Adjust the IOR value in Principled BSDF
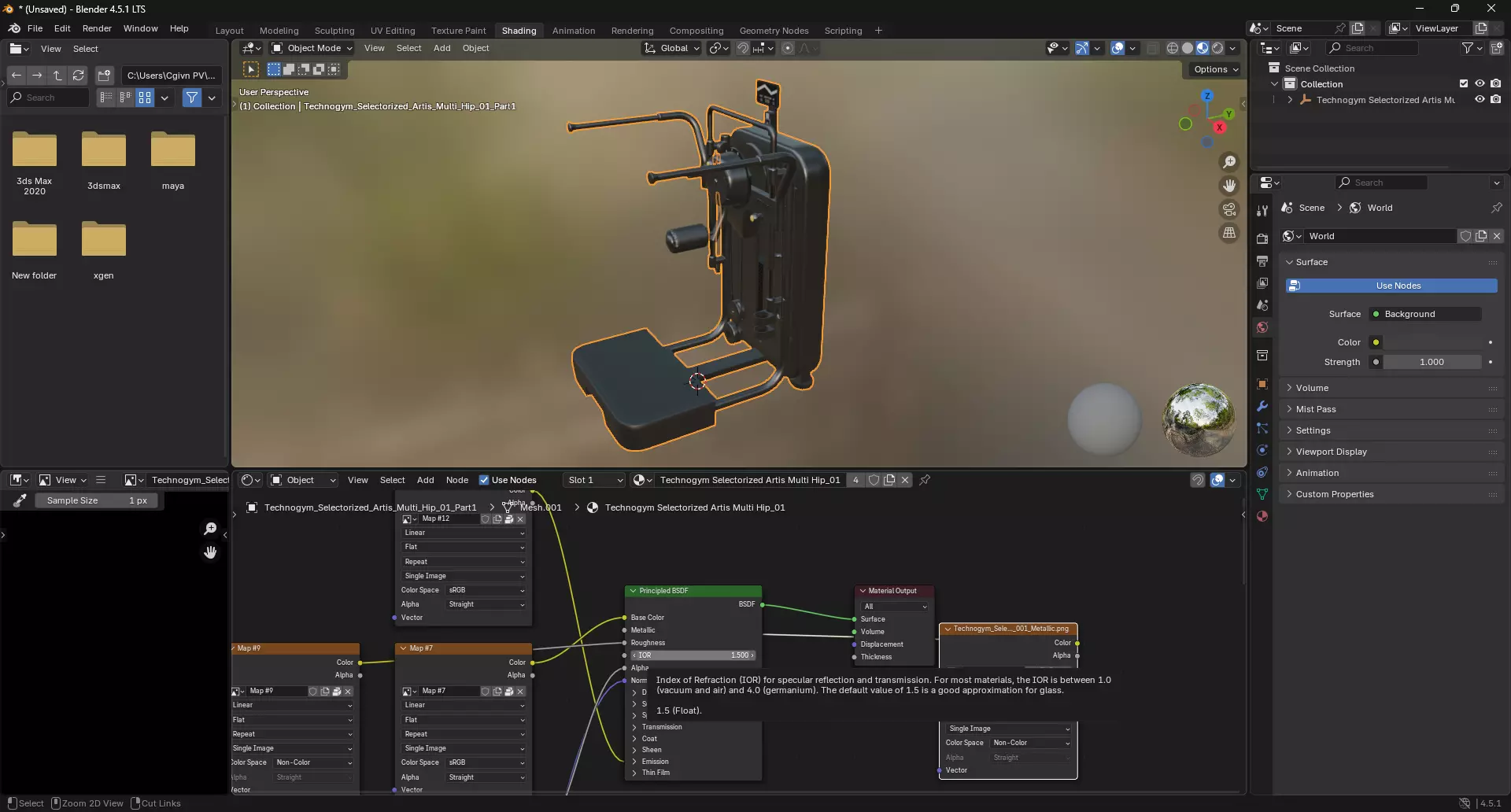Viewport: 1511px width, 812px height. (693, 655)
